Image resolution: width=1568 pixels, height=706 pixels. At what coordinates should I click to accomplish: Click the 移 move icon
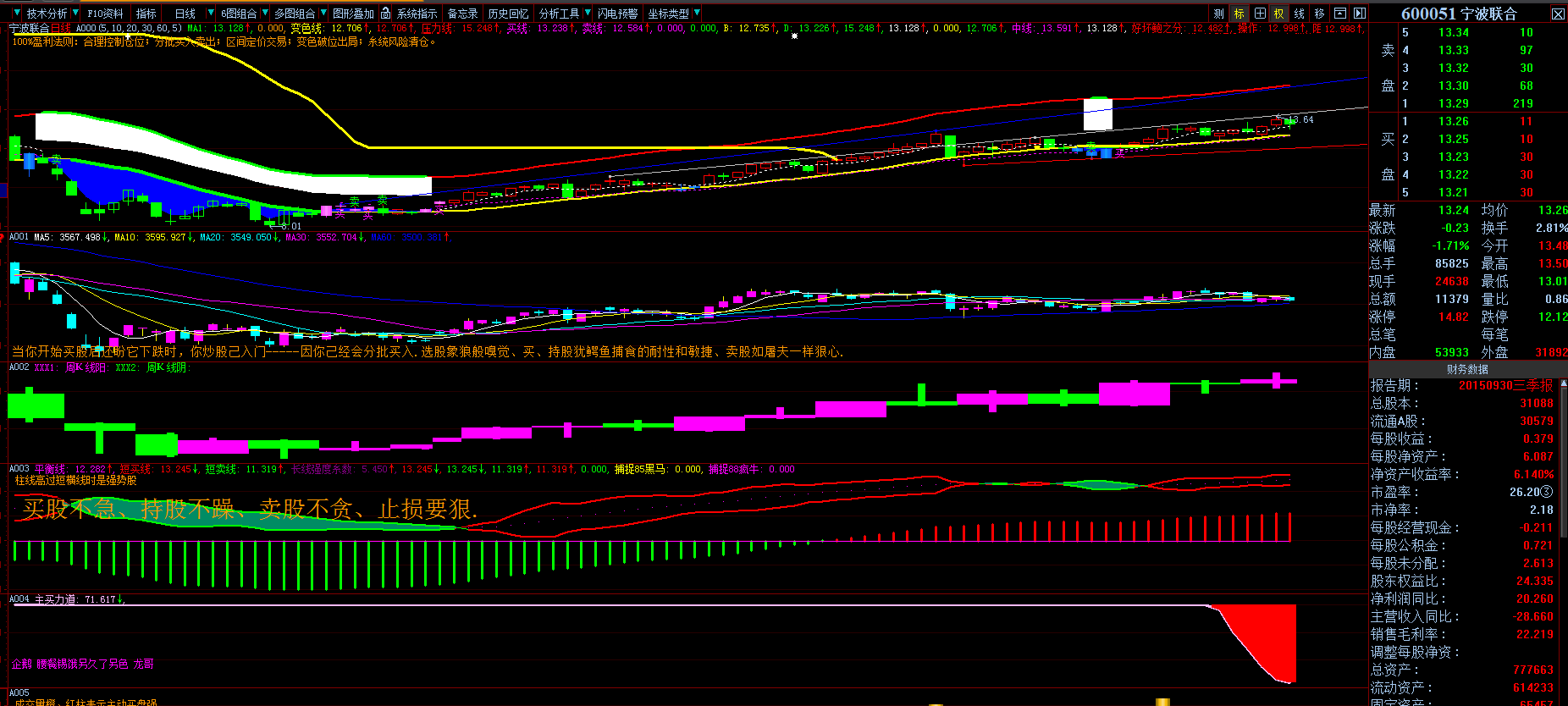coord(1319,13)
